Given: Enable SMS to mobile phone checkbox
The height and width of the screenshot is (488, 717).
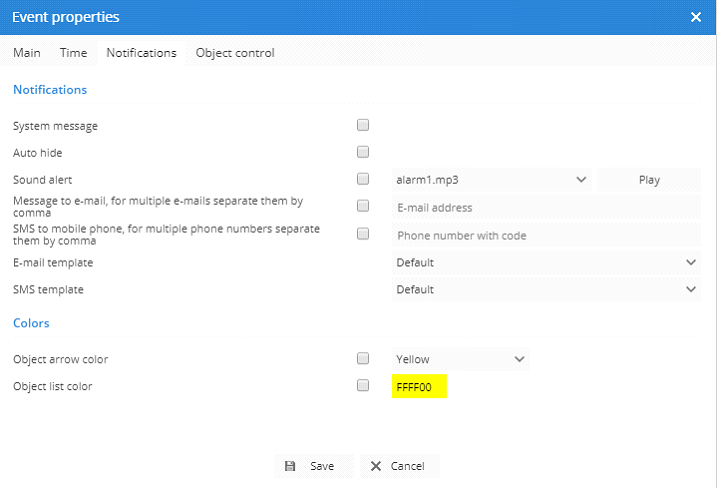Looking at the screenshot, I should coord(363,234).
